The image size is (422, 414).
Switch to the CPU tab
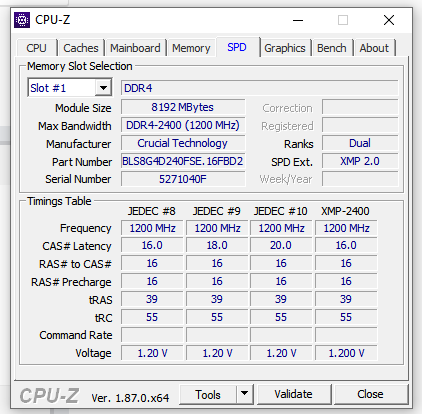pyautogui.click(x=36, y=48)
